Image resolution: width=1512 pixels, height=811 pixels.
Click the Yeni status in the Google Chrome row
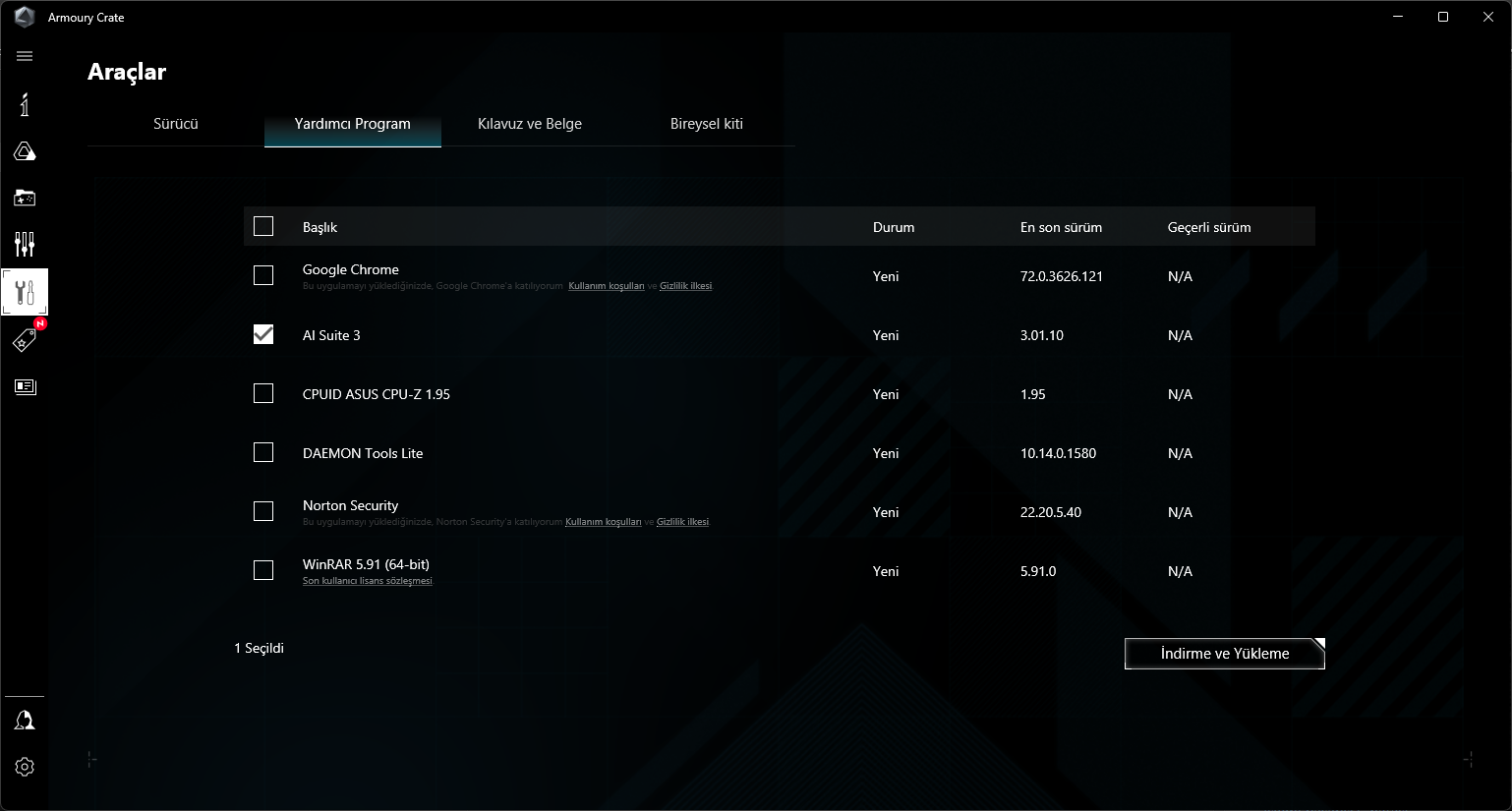pyautogui.click(x=886, y=276)
